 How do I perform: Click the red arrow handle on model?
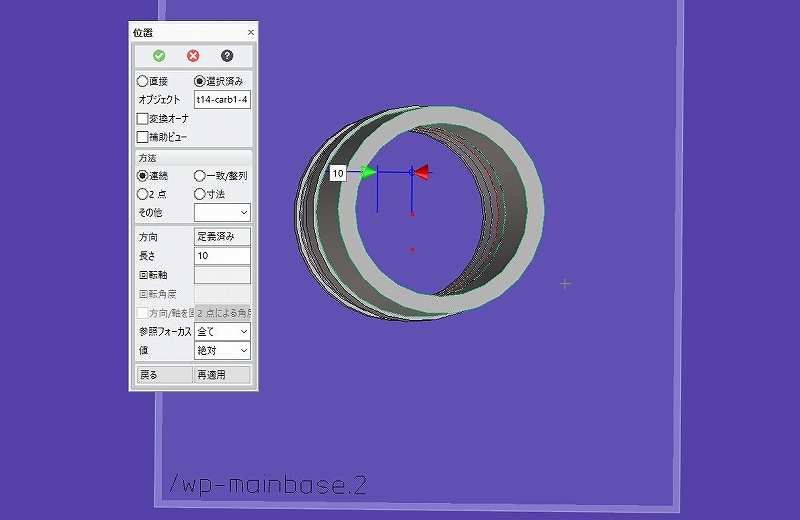pyautogui.click(x=422, y=173)
